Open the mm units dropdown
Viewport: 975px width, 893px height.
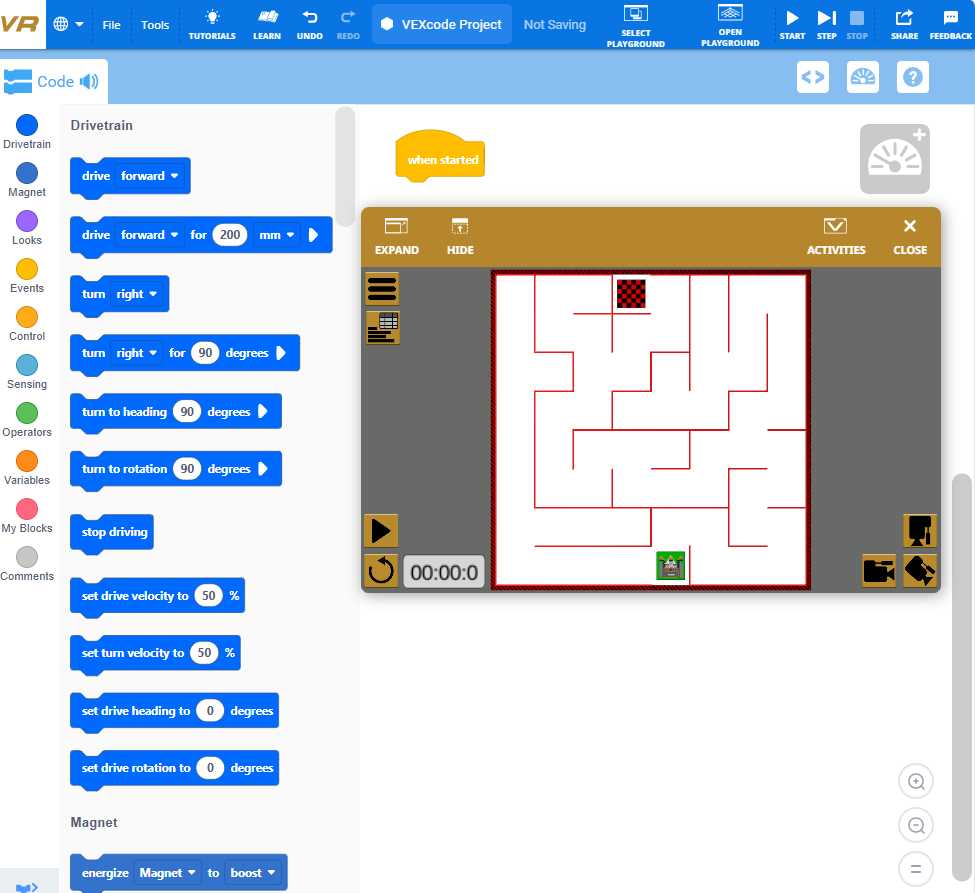(277, 235)
